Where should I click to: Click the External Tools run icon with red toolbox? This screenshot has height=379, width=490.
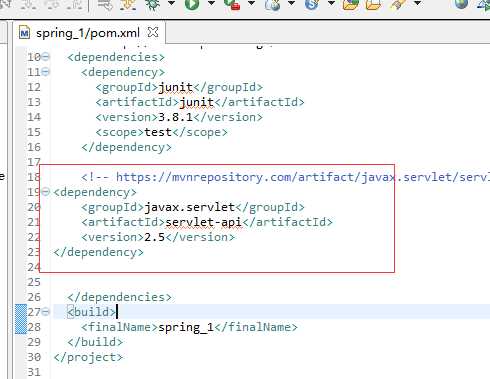(x=232, y=4)
